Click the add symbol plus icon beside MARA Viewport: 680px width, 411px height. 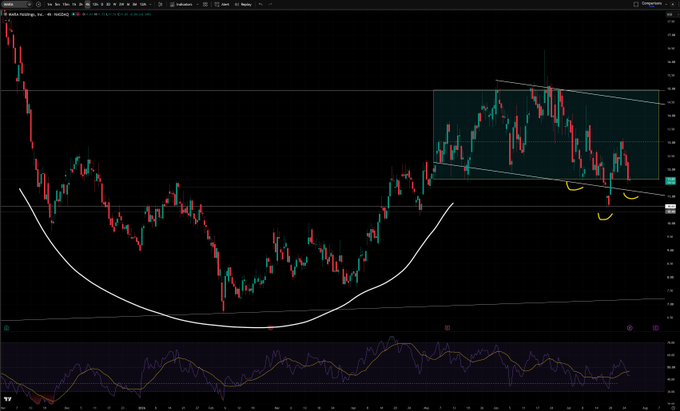click(x=29, y=4)
